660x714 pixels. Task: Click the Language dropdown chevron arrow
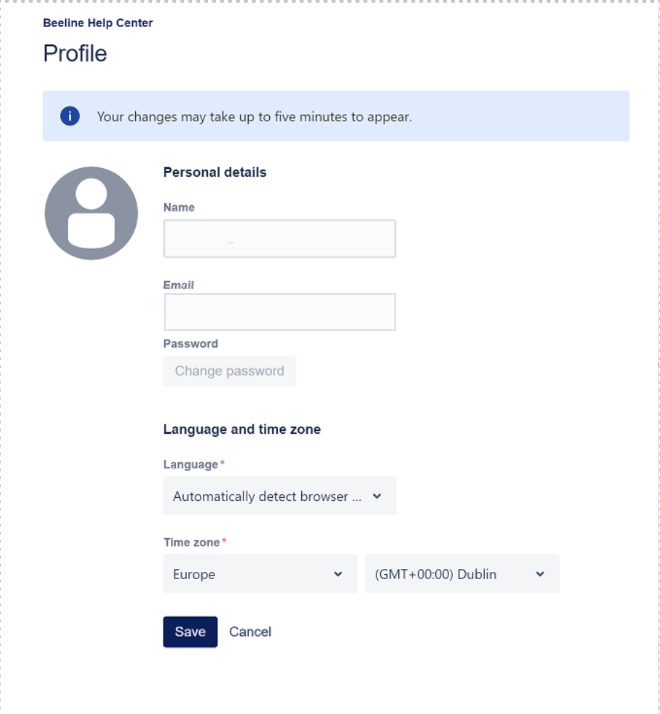377,496
